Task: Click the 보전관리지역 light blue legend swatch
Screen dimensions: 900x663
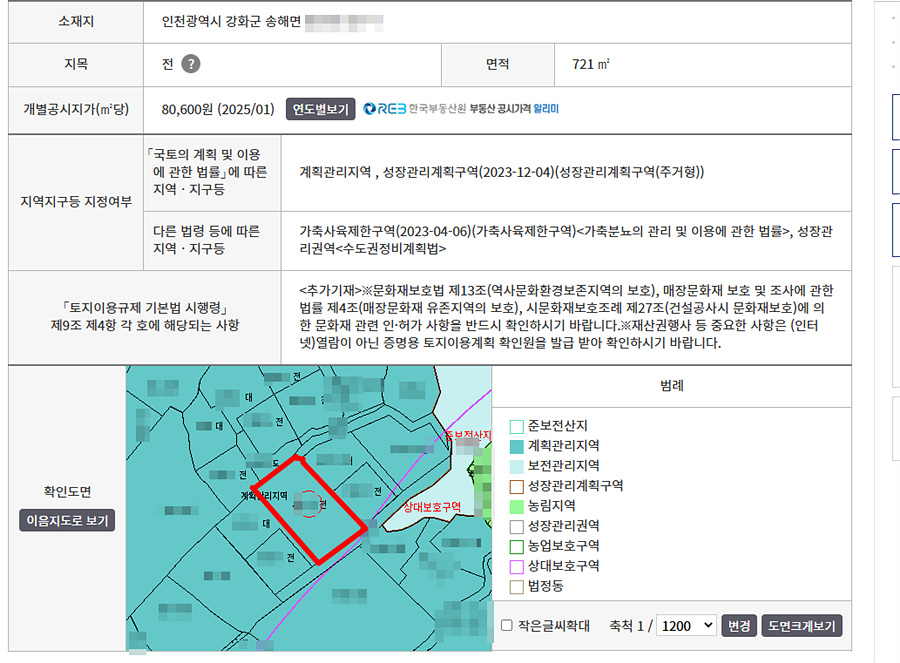Action: click(x=517, y=466)
